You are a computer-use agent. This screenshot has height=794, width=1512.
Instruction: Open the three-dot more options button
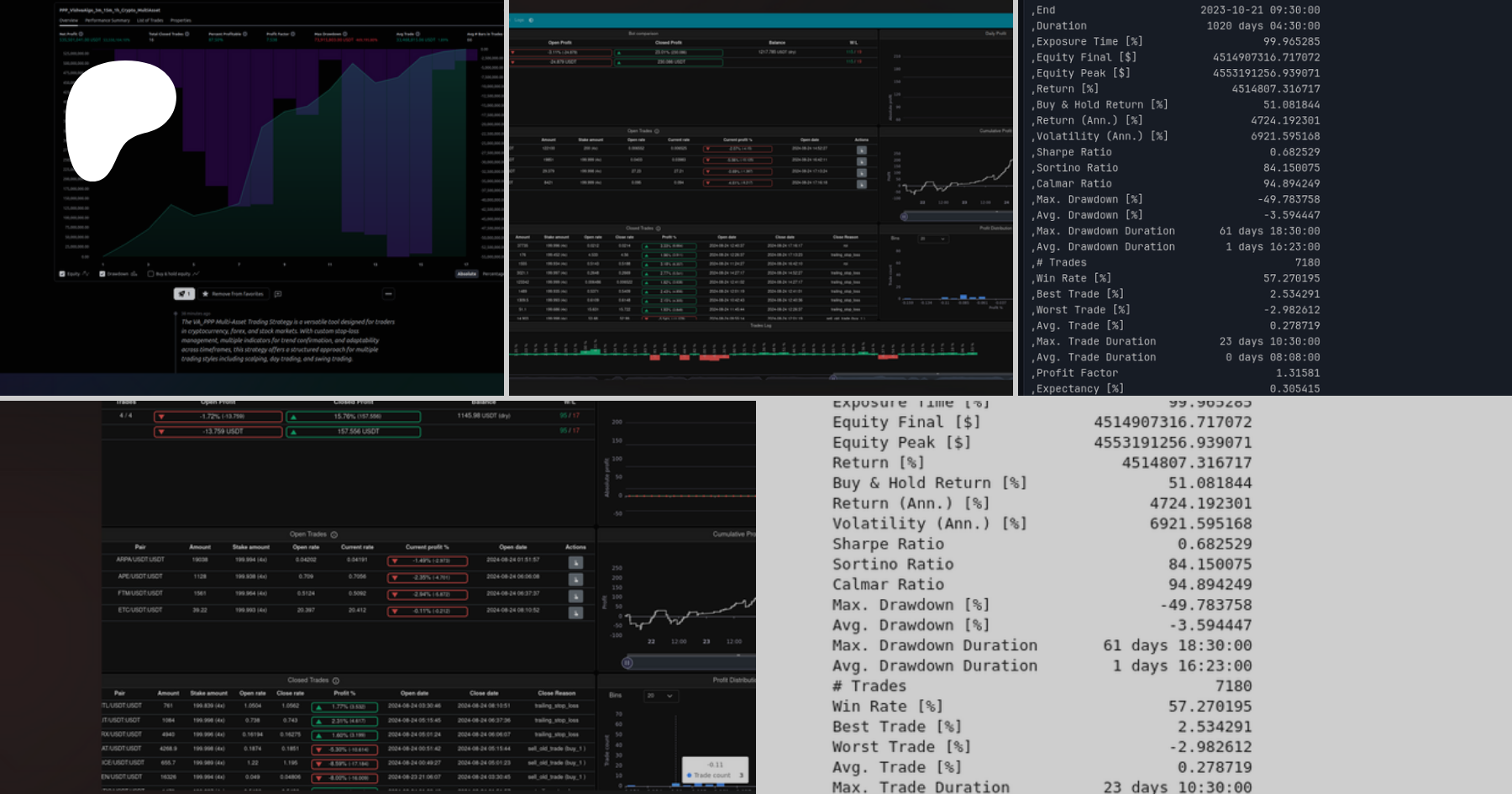click(x=388, y=294)
